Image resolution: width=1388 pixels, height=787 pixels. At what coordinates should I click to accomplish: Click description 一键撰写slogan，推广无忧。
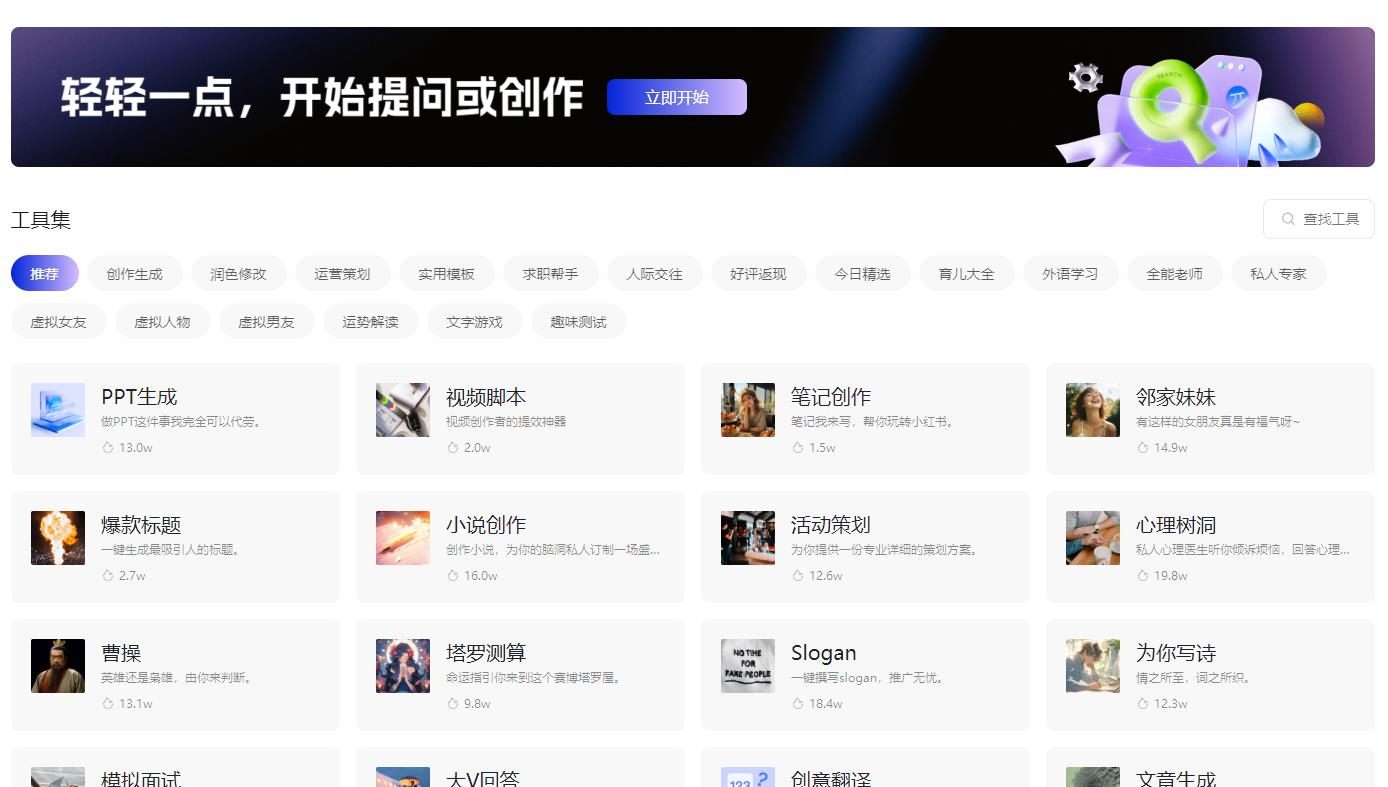click(870, 678)
